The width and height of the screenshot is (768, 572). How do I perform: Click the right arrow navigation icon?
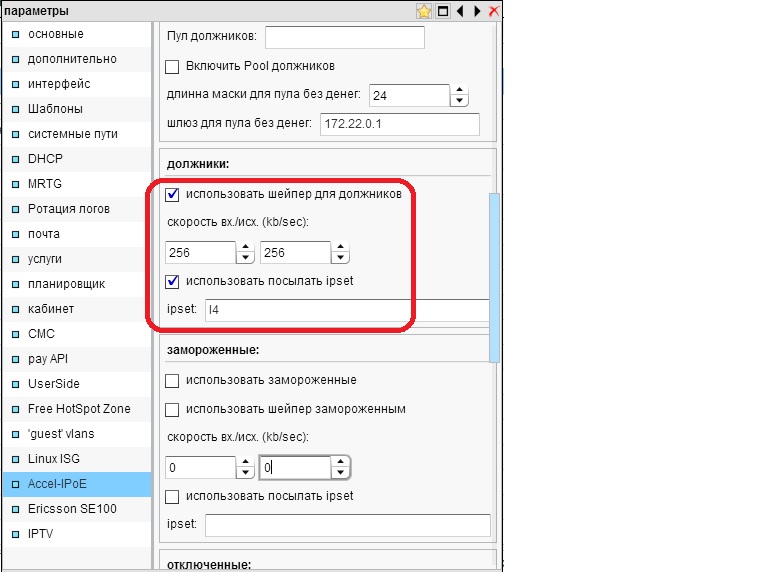476,11
